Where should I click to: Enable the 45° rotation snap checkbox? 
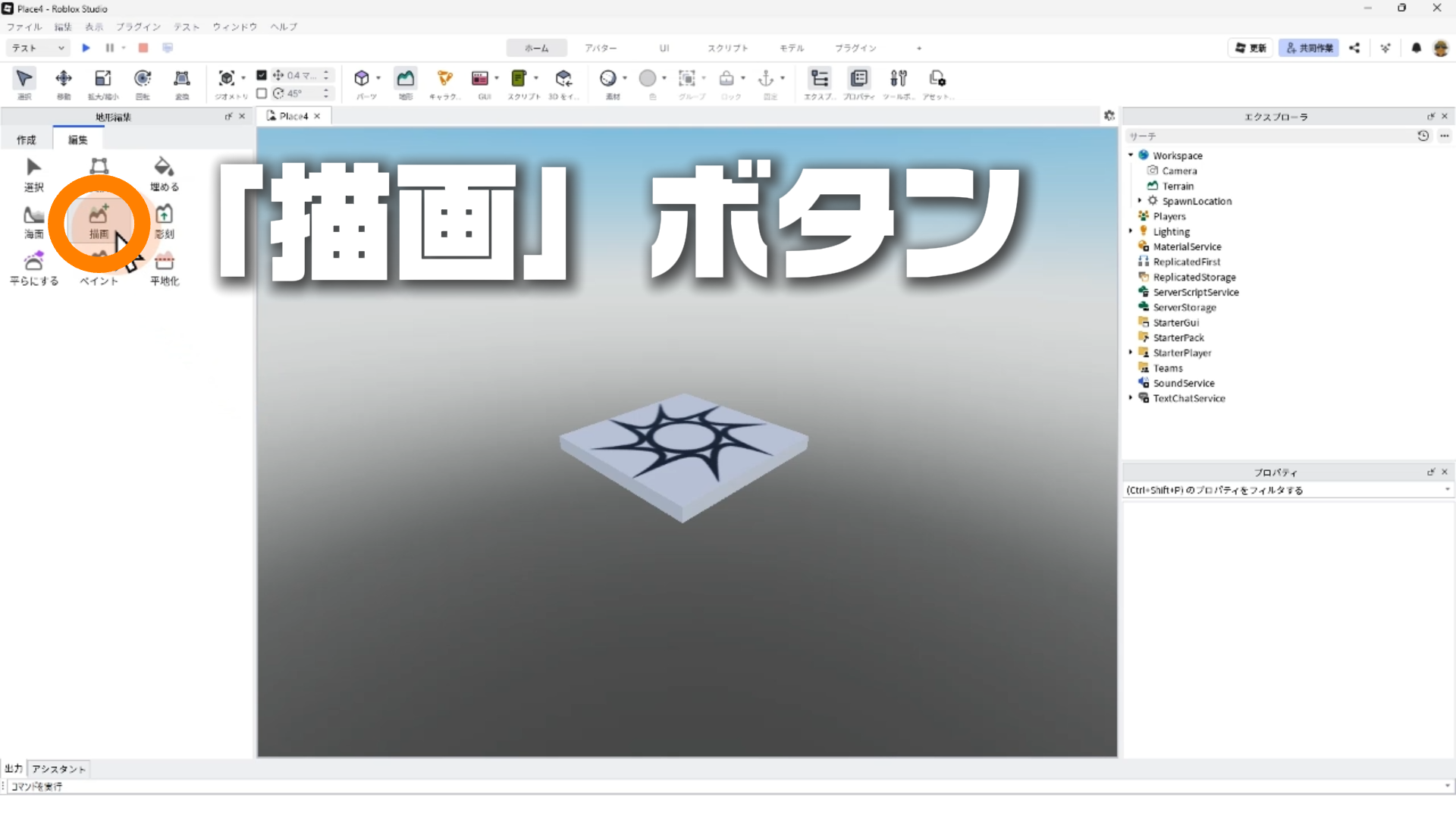[x=262, y=93]
